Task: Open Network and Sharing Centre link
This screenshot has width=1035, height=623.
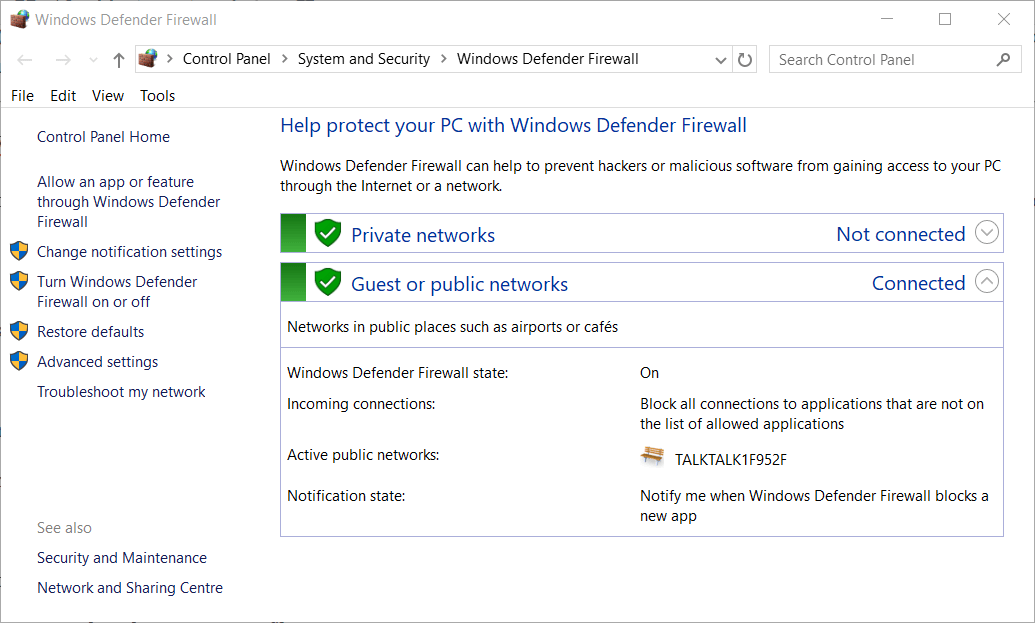Action: pos(130,587)
